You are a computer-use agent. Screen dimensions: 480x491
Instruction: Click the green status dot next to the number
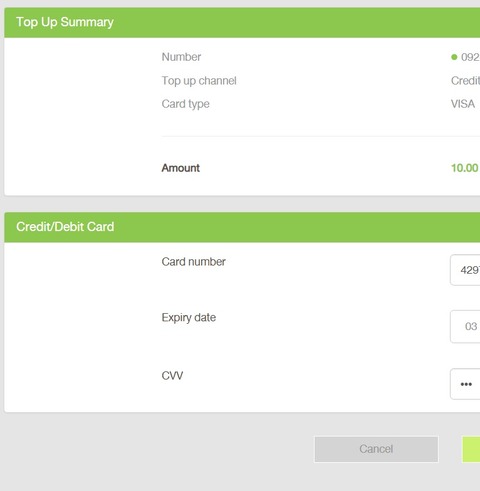tap(454, 57)
